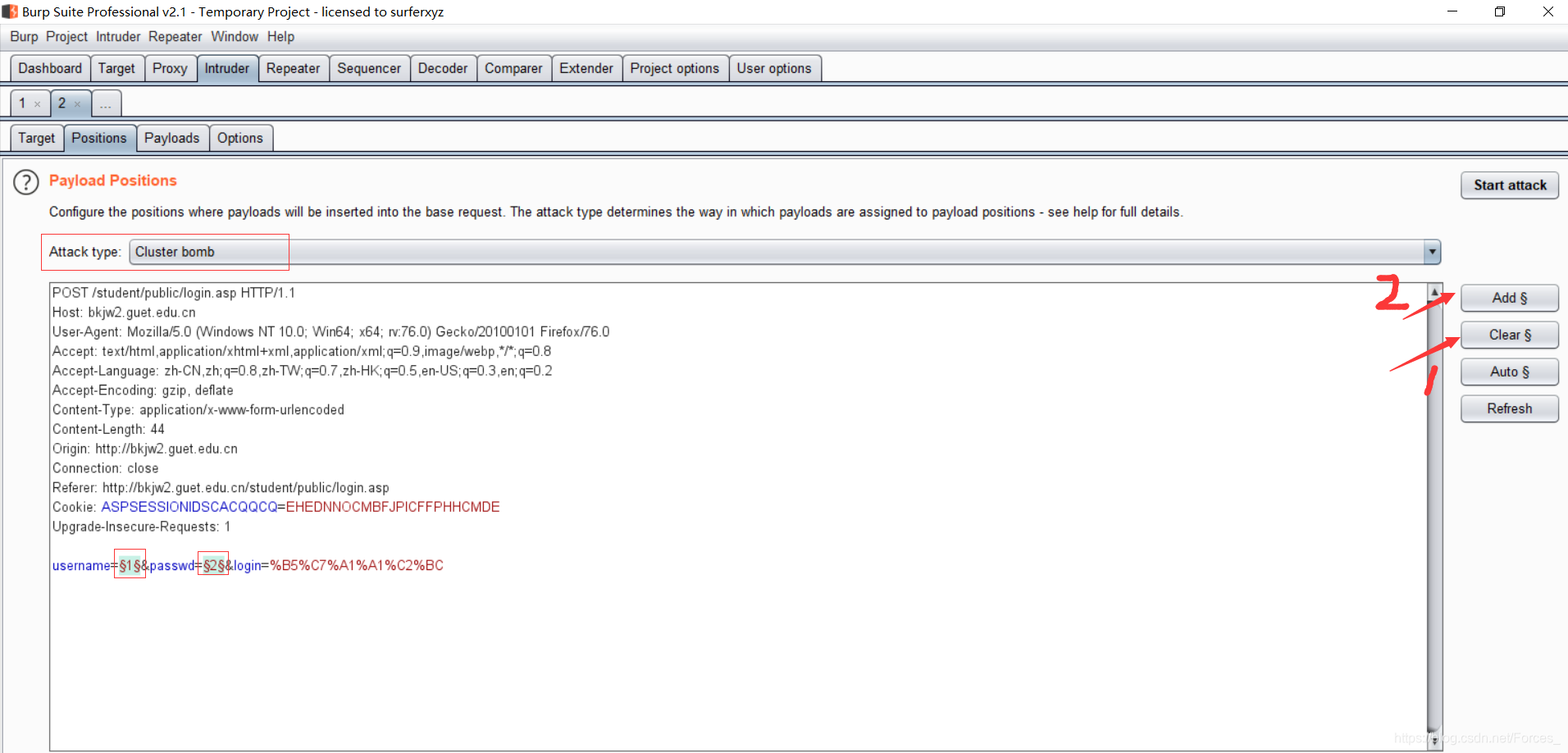Open the Repeater menu
The height and width of the screenshot is (753, 1568).
(x=175, y=37)
